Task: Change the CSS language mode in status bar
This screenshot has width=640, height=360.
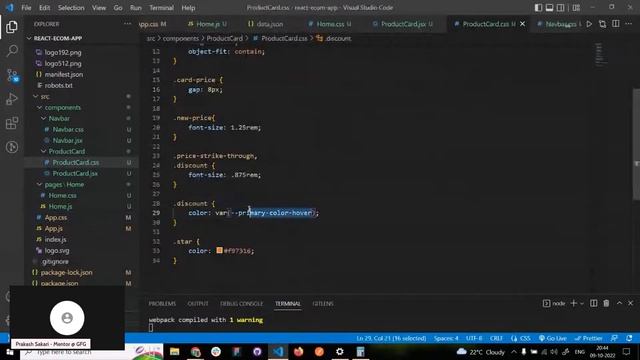Action: 521,338
